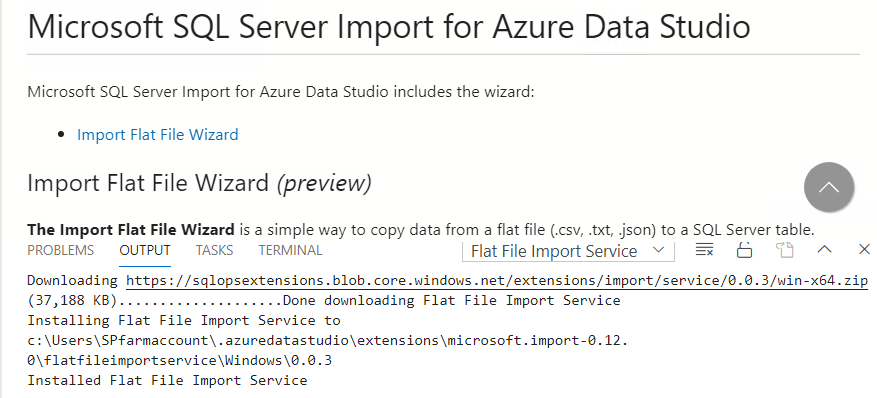Viewport: 877px width, 398px height.
Task: Click the grayed-out open log file icon
Action: pos(785,250)
